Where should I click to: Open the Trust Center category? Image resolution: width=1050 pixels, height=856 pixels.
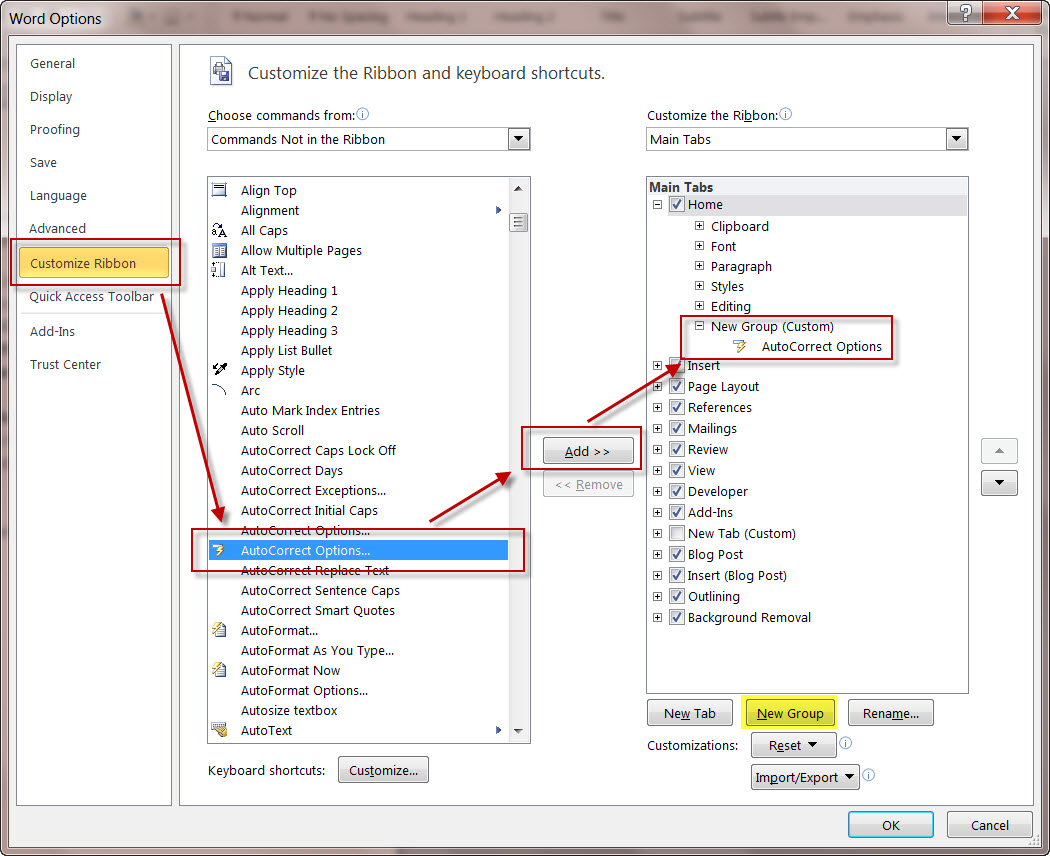[66, 364]
